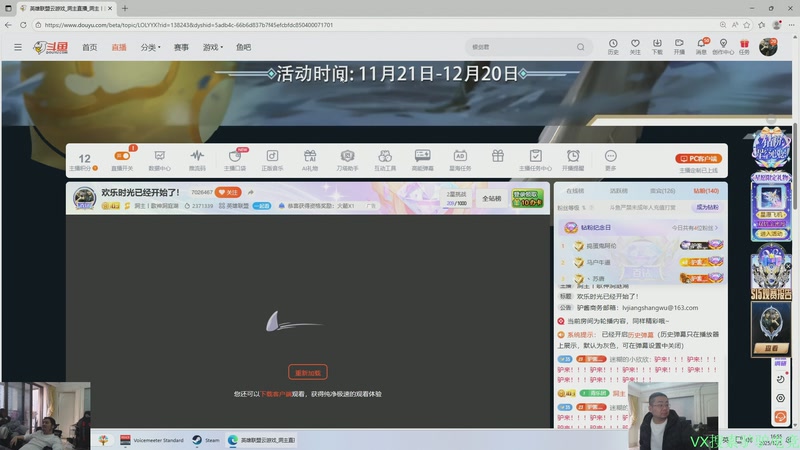Open 正版音乐 tool

(272, 160)
